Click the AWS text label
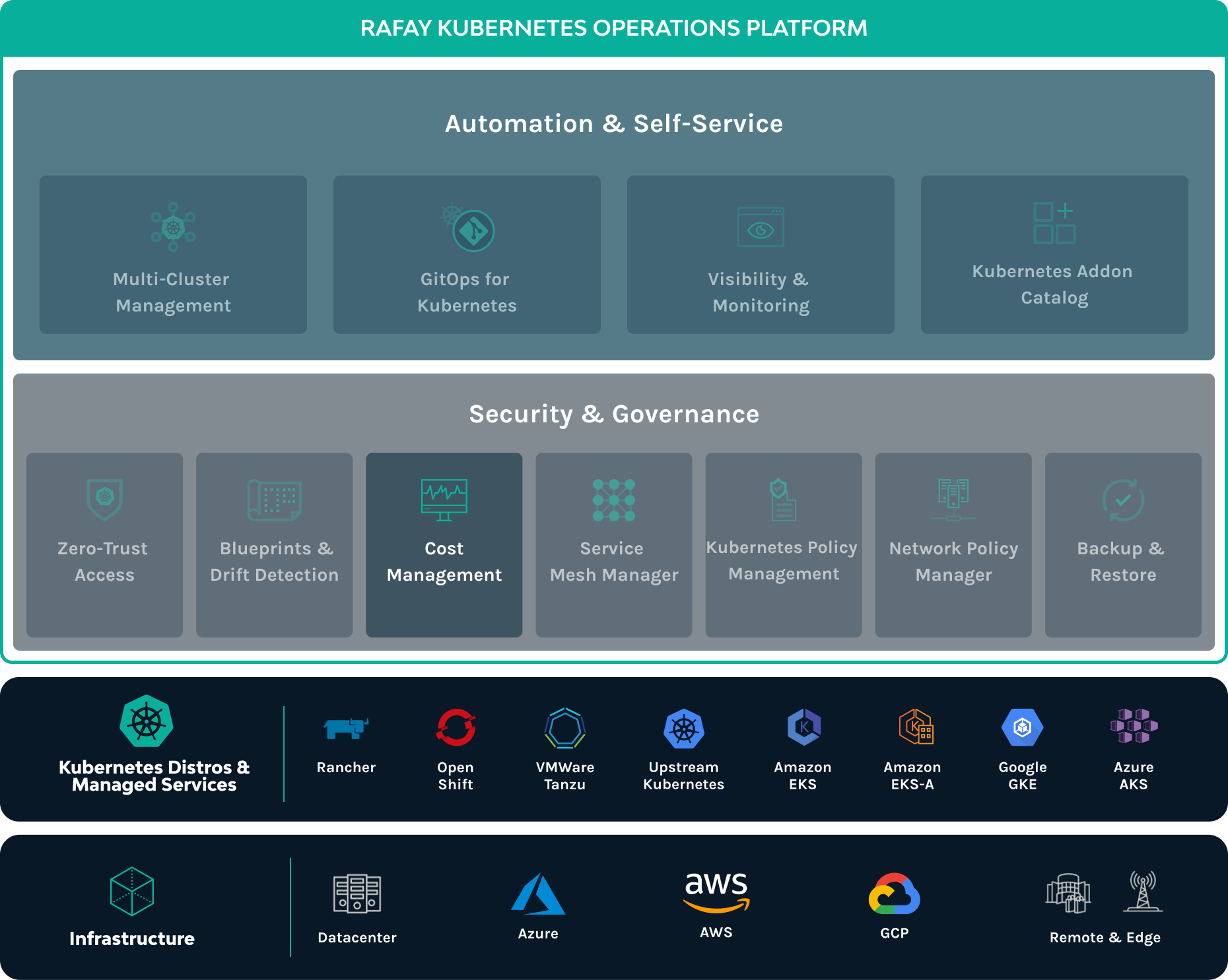The height and width of the screenshot is (980, 1228). point(716,932)
